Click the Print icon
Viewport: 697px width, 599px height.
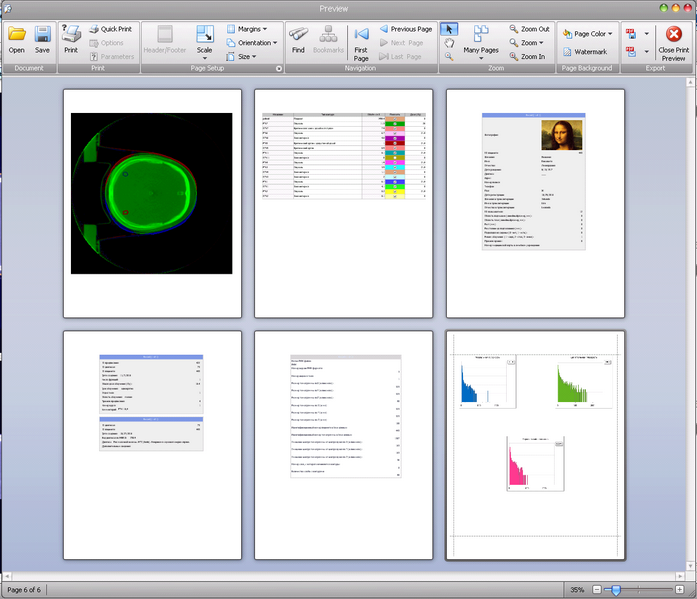[x=71, y=39]
